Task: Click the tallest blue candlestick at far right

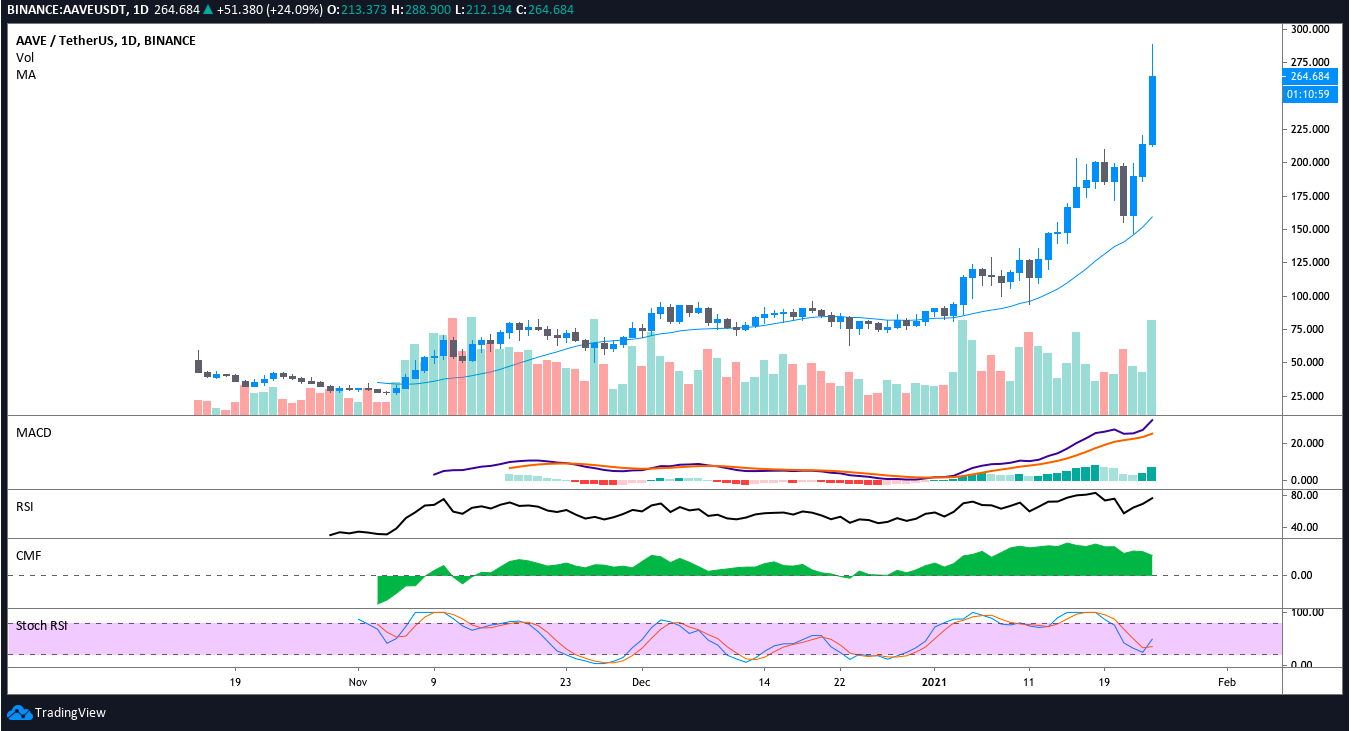Action: click(1153, 110)
